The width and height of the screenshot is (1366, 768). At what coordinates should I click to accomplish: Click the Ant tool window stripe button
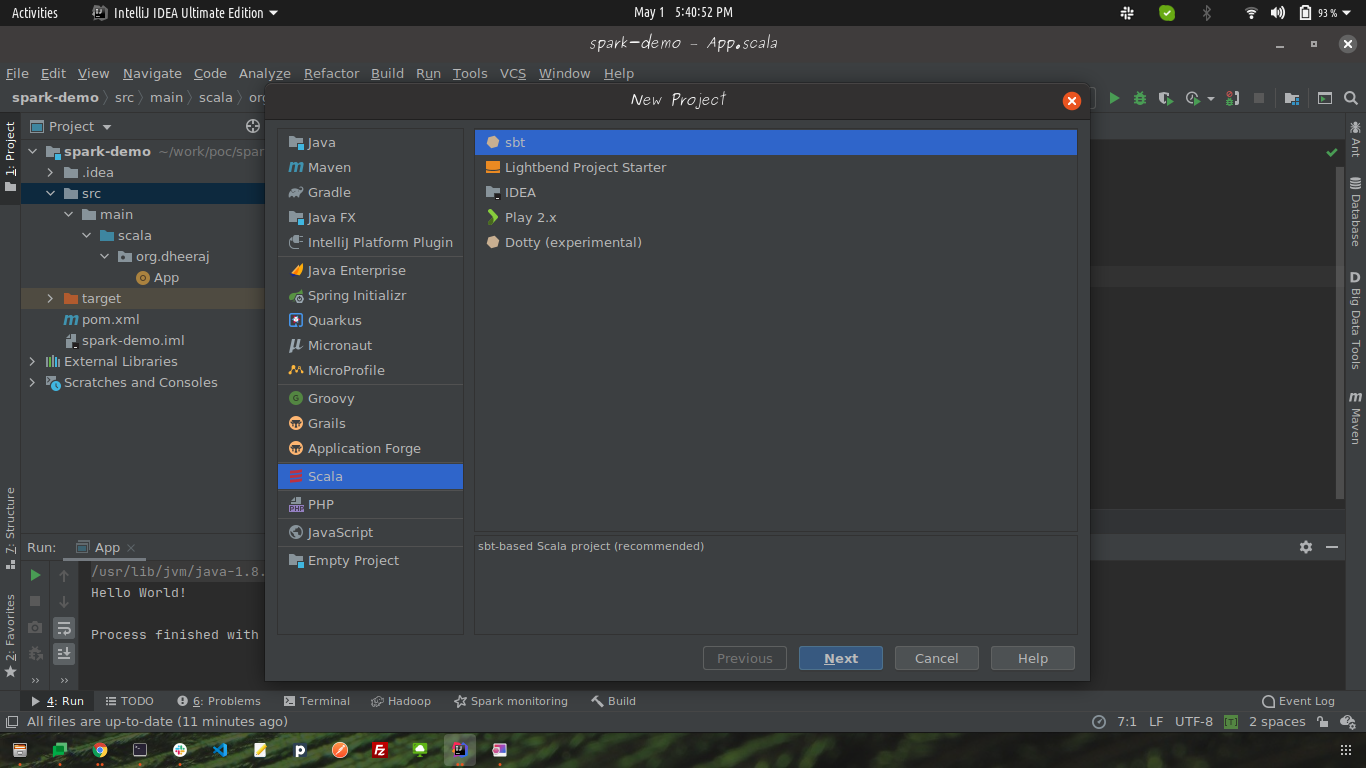[1355, 139]
